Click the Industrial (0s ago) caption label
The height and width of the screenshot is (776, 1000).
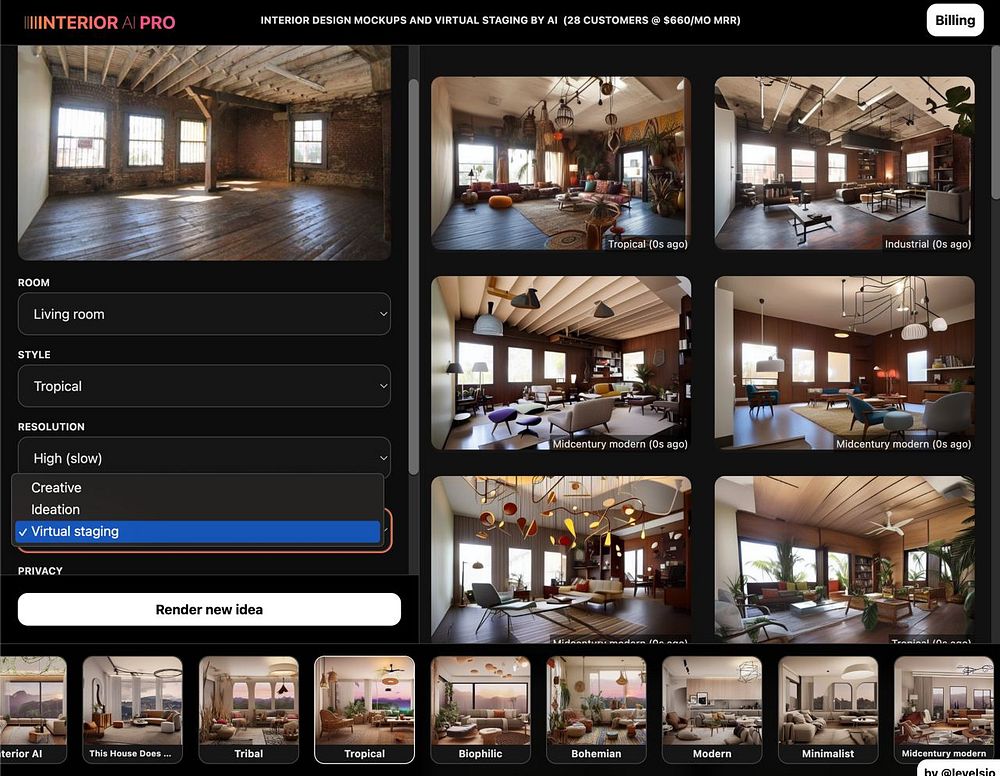point(927,244)
